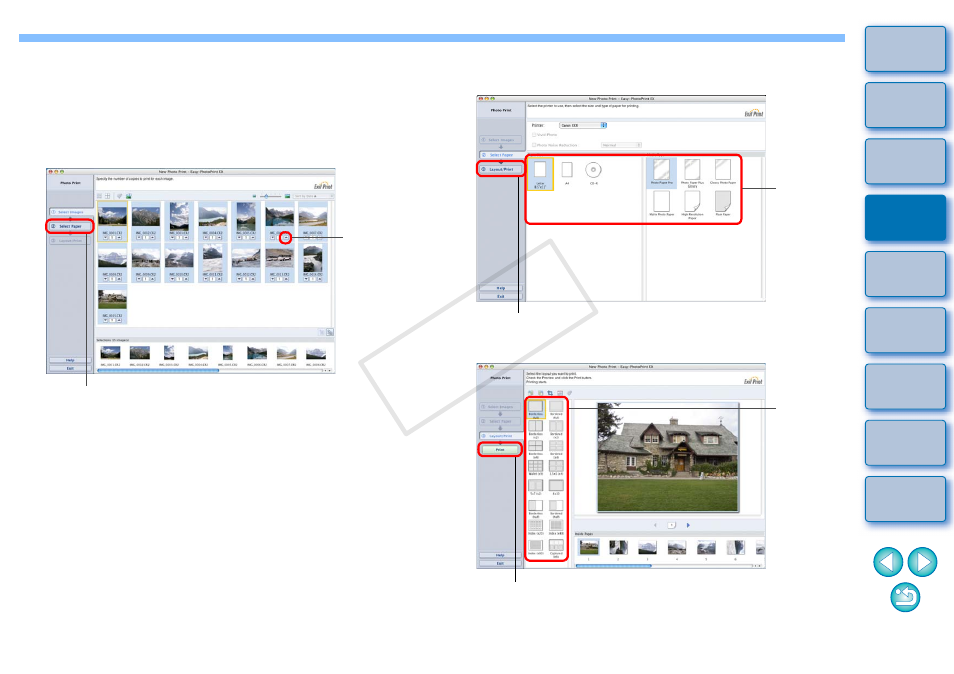Click next page arrow under house preview
954x674 pixels.
click(688, 525)
